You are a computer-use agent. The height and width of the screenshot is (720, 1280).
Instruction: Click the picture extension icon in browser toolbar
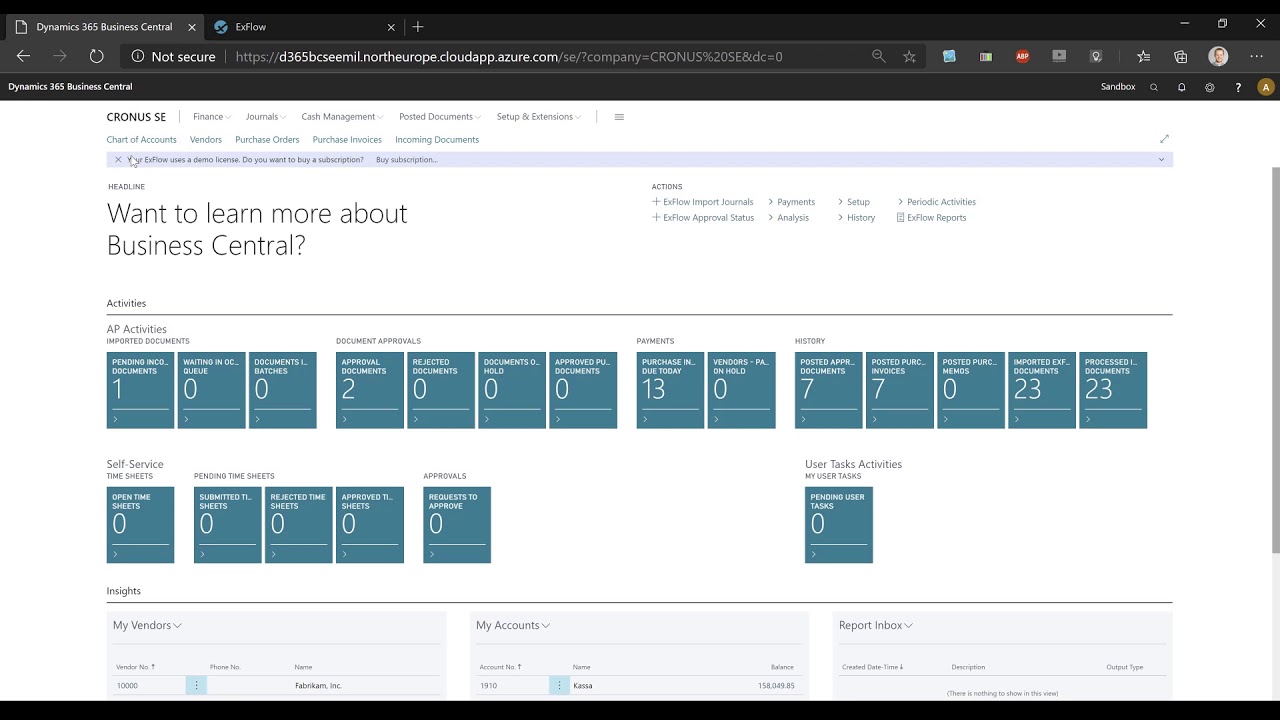coord(949,57)
